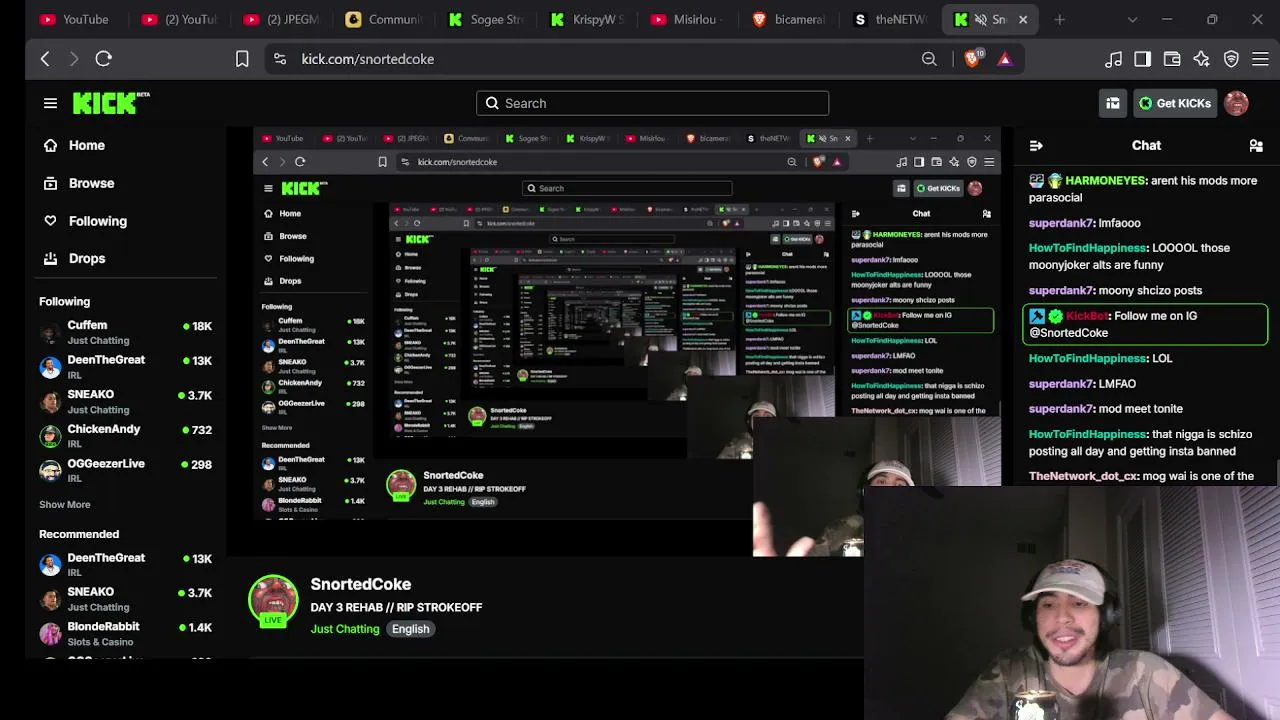Image resolution: width=1280 pixels, height=720 pixels.
Task: Bookmark this page with the bookmark icon
Action: point(242,59)
